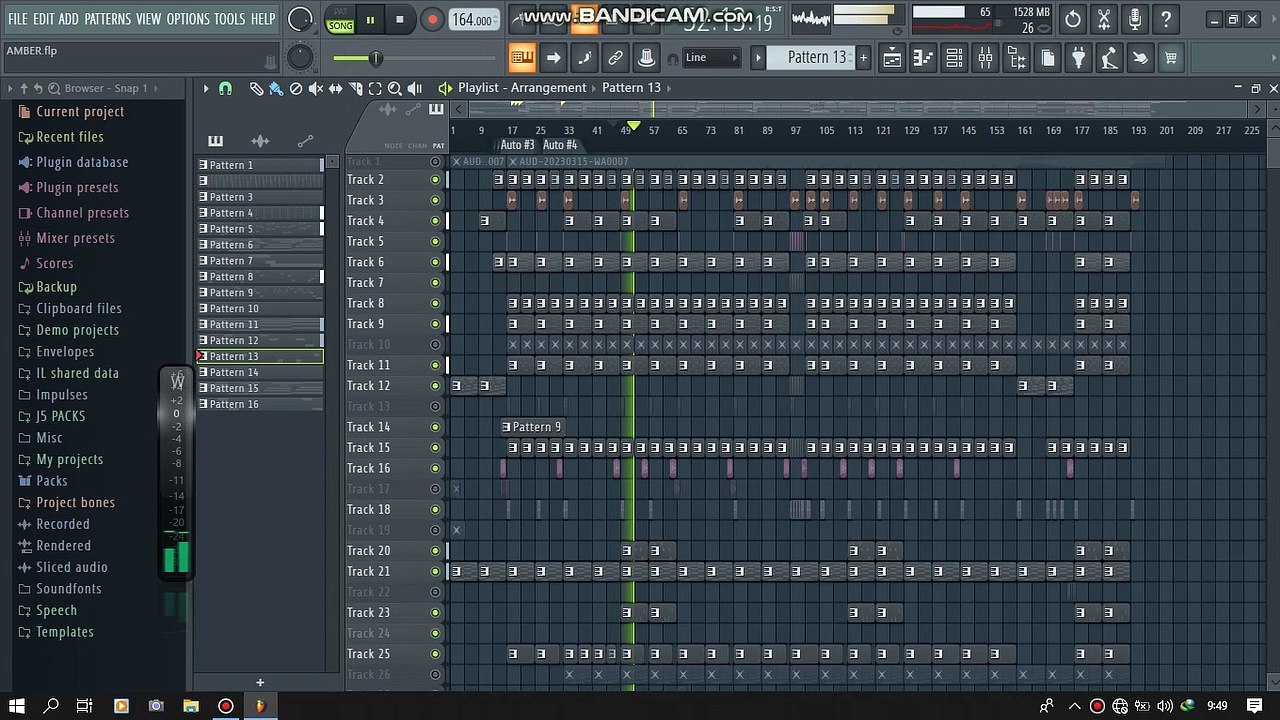Image resolution: width=1280 pixels, height=720 pixels.
Task: Toggle the playlist snap magnet
Action: [x=225, y=88]
